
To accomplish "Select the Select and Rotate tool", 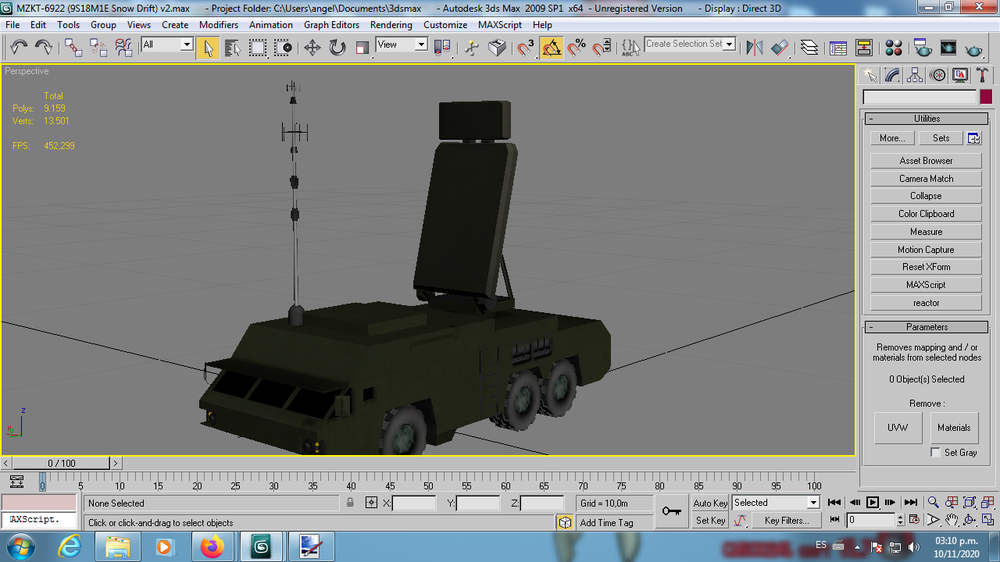I will tap(337, 47).
